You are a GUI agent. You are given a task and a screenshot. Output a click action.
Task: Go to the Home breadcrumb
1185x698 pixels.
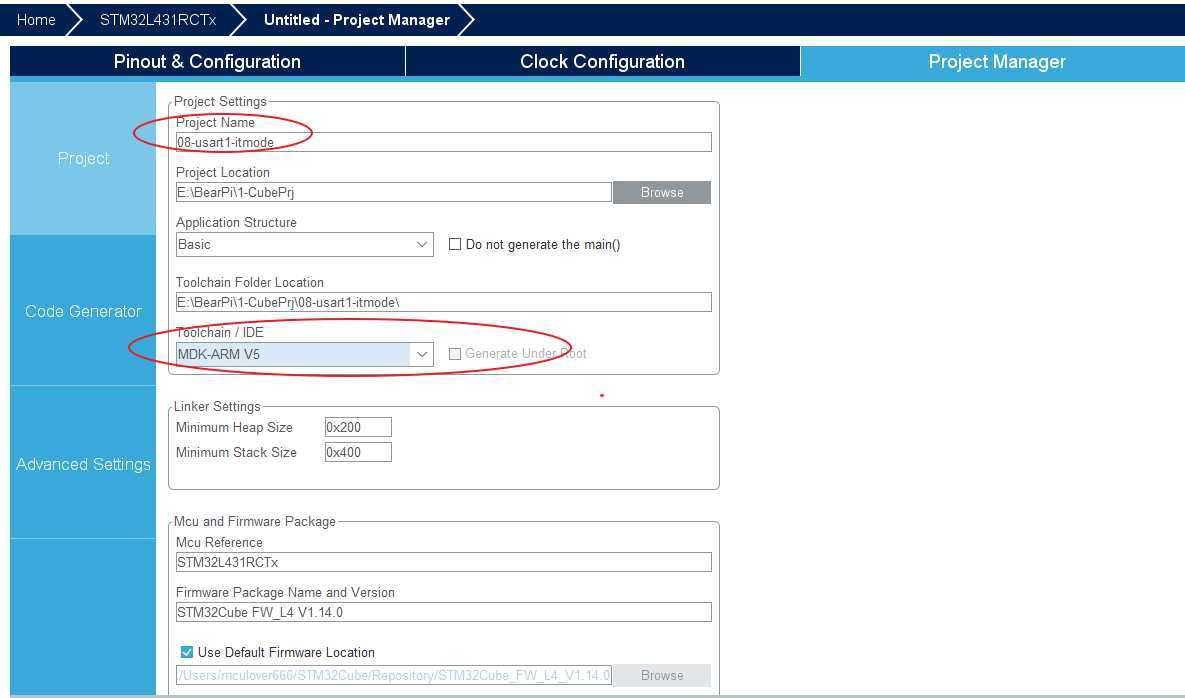click(36, 20)
